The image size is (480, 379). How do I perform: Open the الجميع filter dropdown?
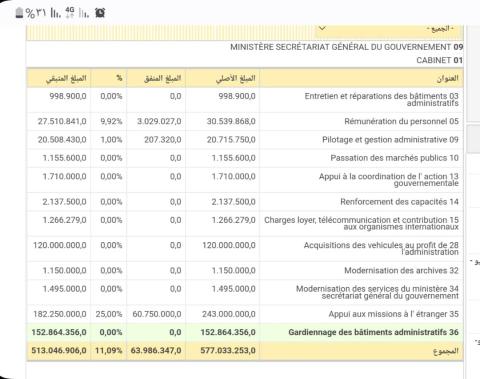(389, 29)
